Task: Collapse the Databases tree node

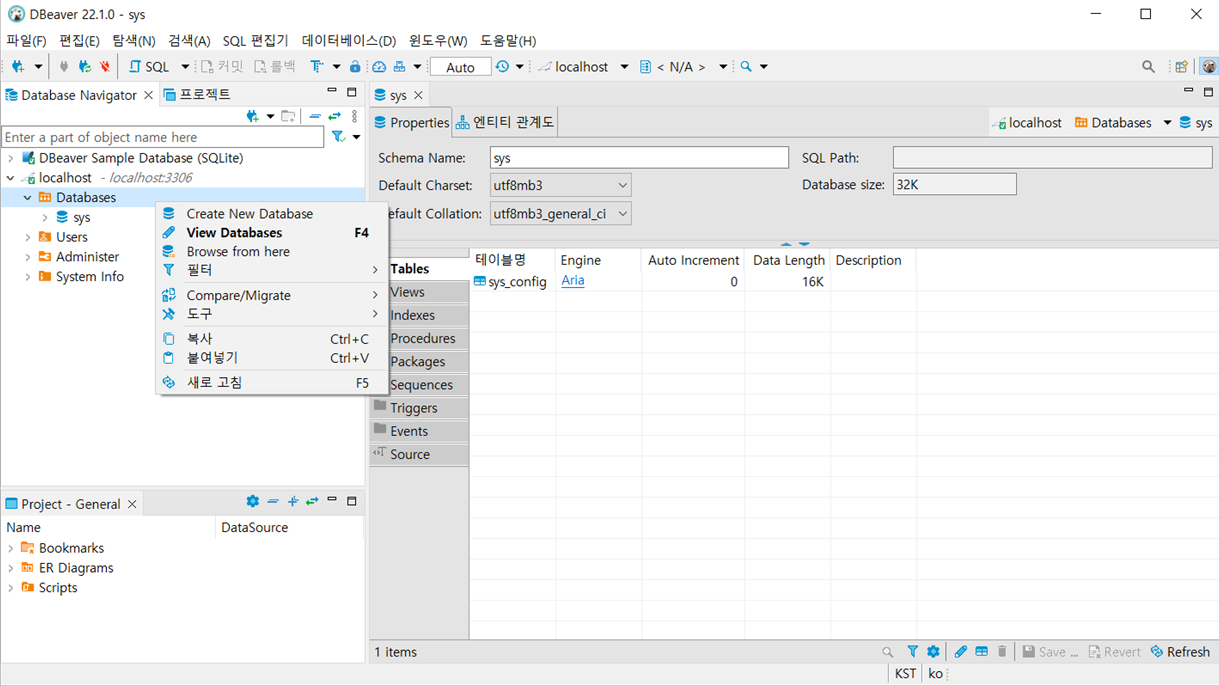Action: [27, 198]
